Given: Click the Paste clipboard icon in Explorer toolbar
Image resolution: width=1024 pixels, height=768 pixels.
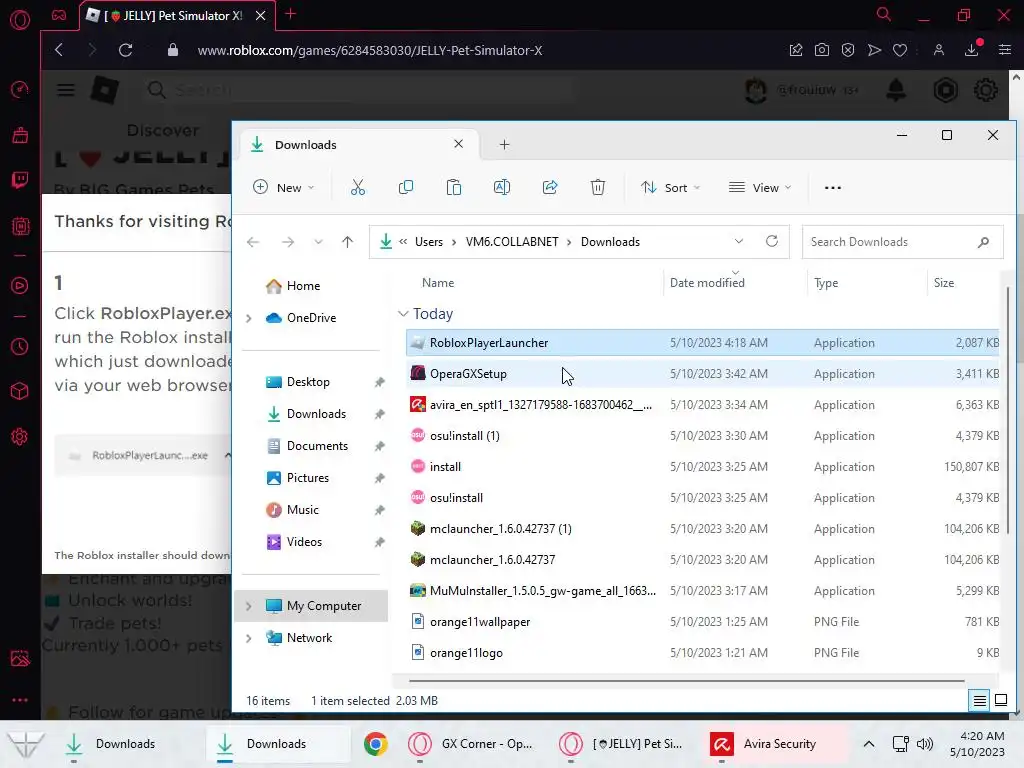Looking at the screenshot, I should (453, 187).
